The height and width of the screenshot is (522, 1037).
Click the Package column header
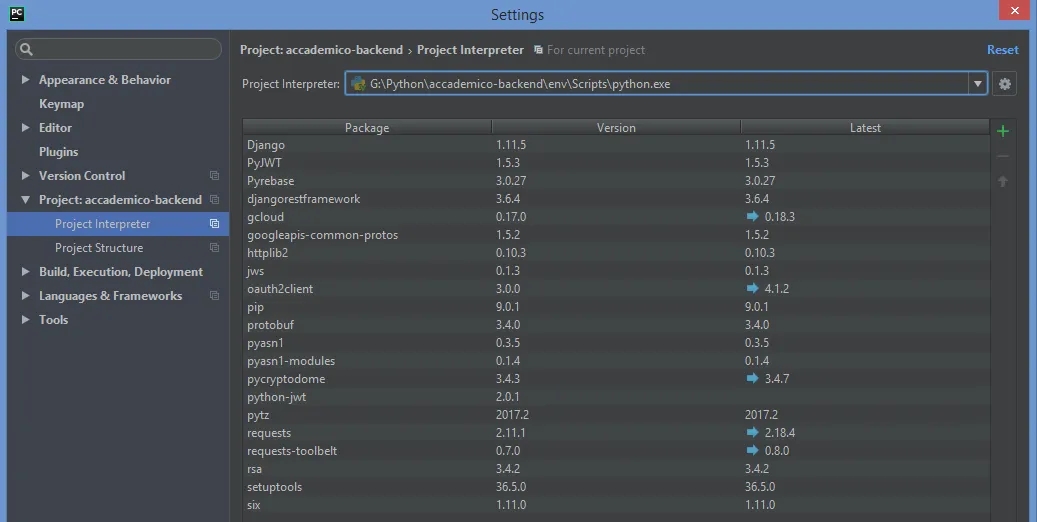coord(367,128)
